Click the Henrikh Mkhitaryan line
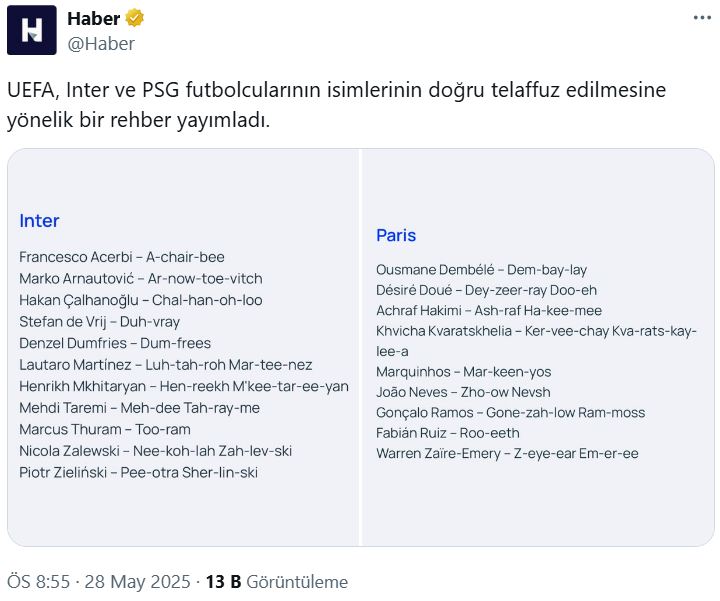720x601 pixels. click(184, 387)
